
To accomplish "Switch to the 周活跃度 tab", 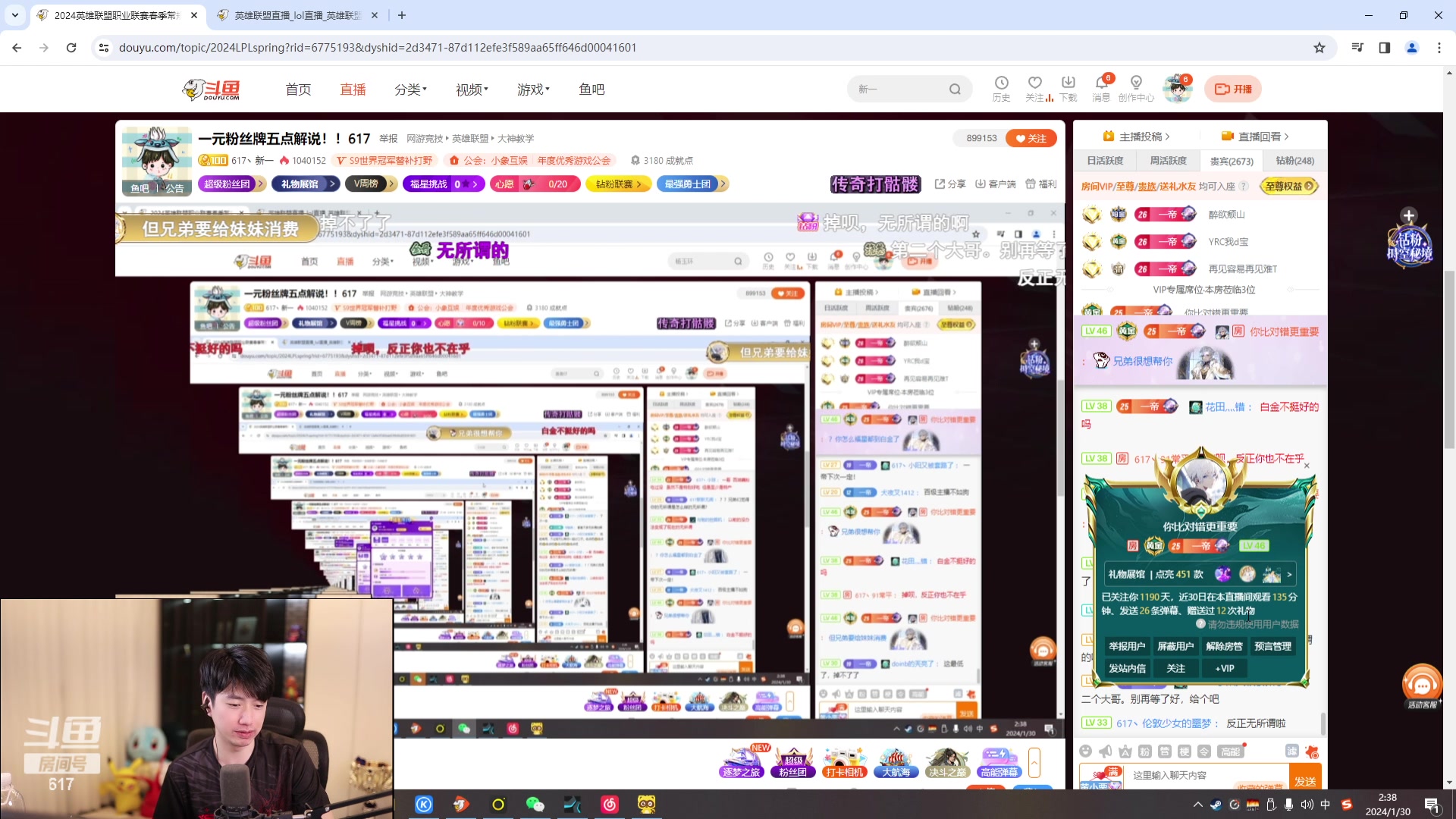I will [x=1168, y=161].
